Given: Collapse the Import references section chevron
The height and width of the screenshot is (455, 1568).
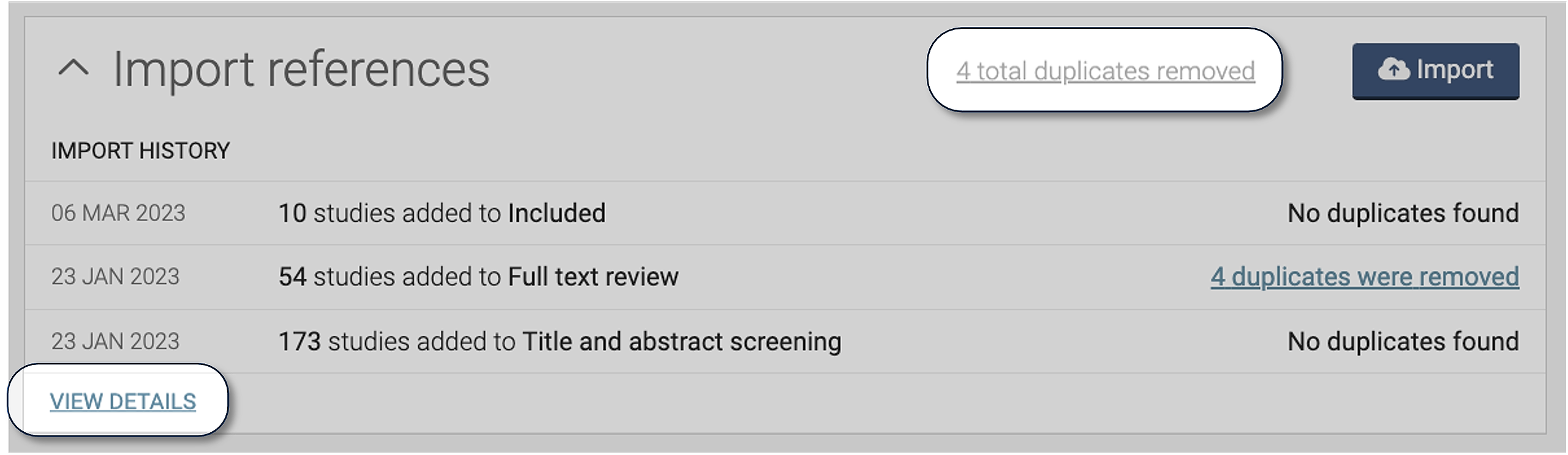Looking at the screenshot, I should tap(73, 69).
